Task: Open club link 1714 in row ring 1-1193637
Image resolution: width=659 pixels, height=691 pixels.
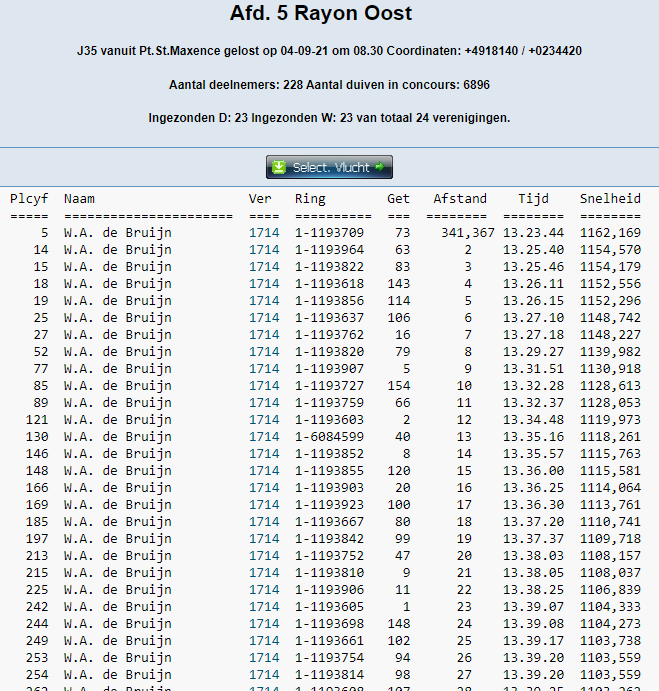Action: tap(264, 318)
